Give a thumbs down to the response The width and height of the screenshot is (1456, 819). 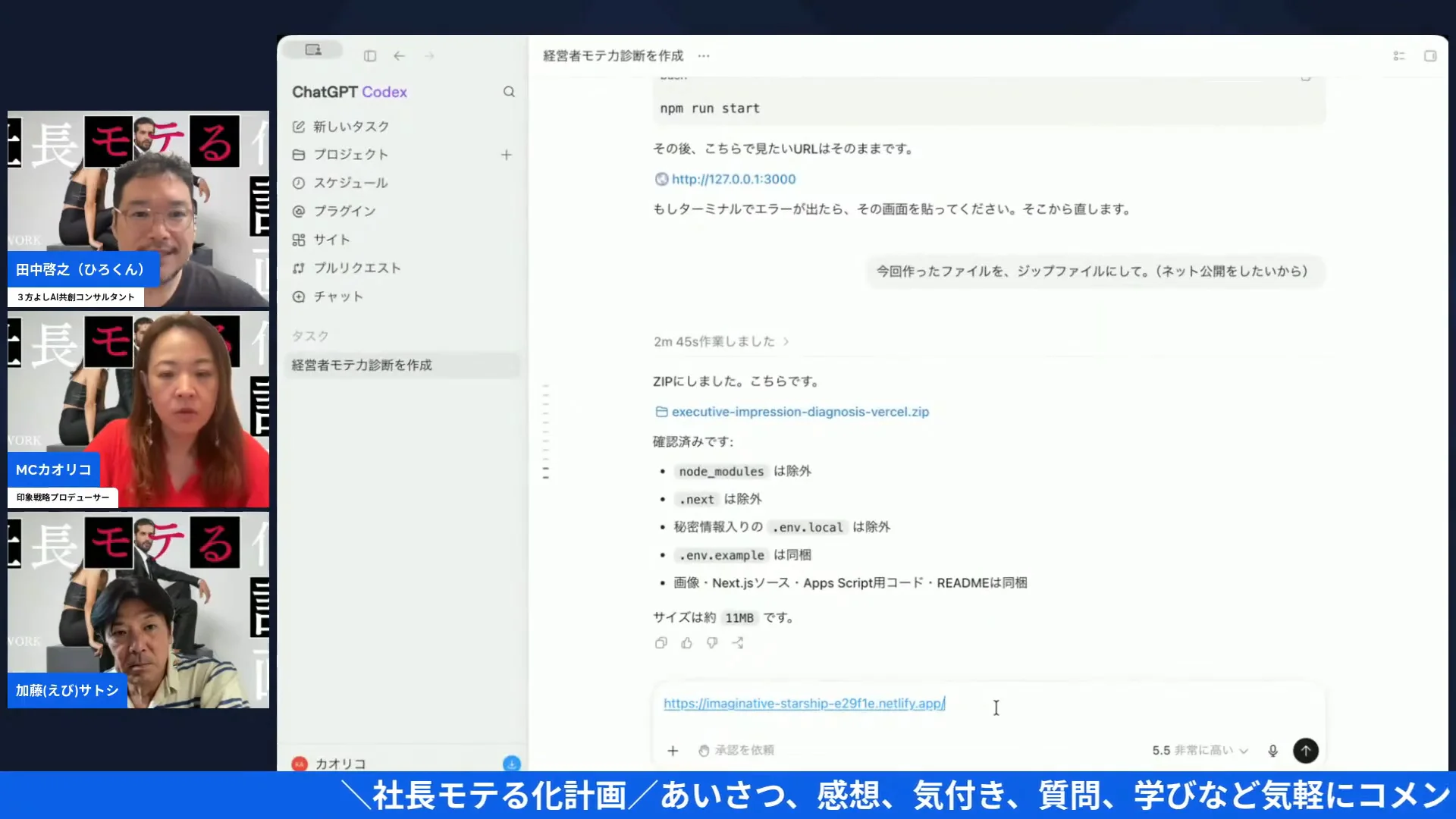(712, 643)
